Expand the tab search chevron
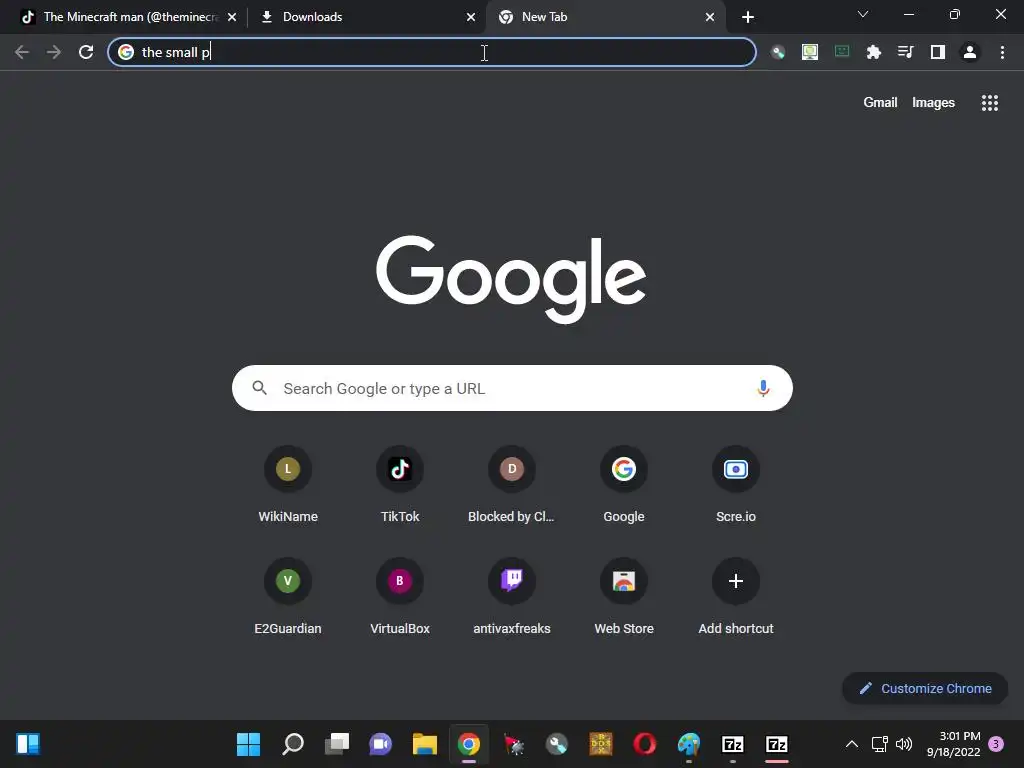This screenshot has height=768, width=1024. [863, 14]
